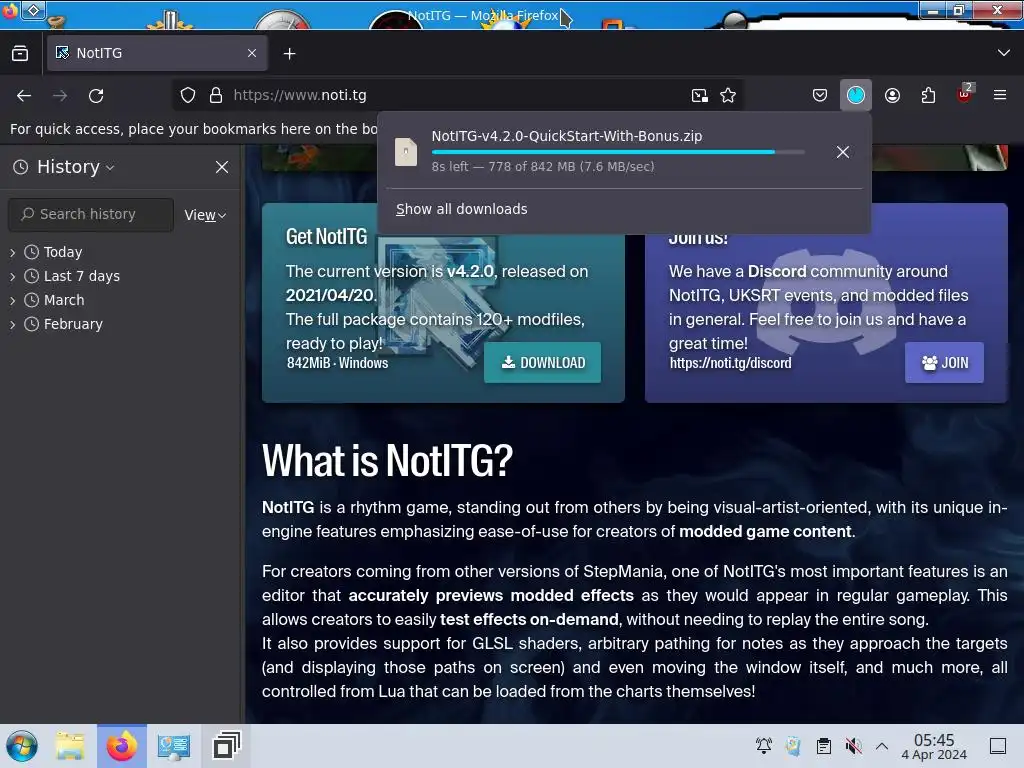List all tabs dropdown arrow
The height and width of the screenshot is (768, 1024).
[1004, 53]
